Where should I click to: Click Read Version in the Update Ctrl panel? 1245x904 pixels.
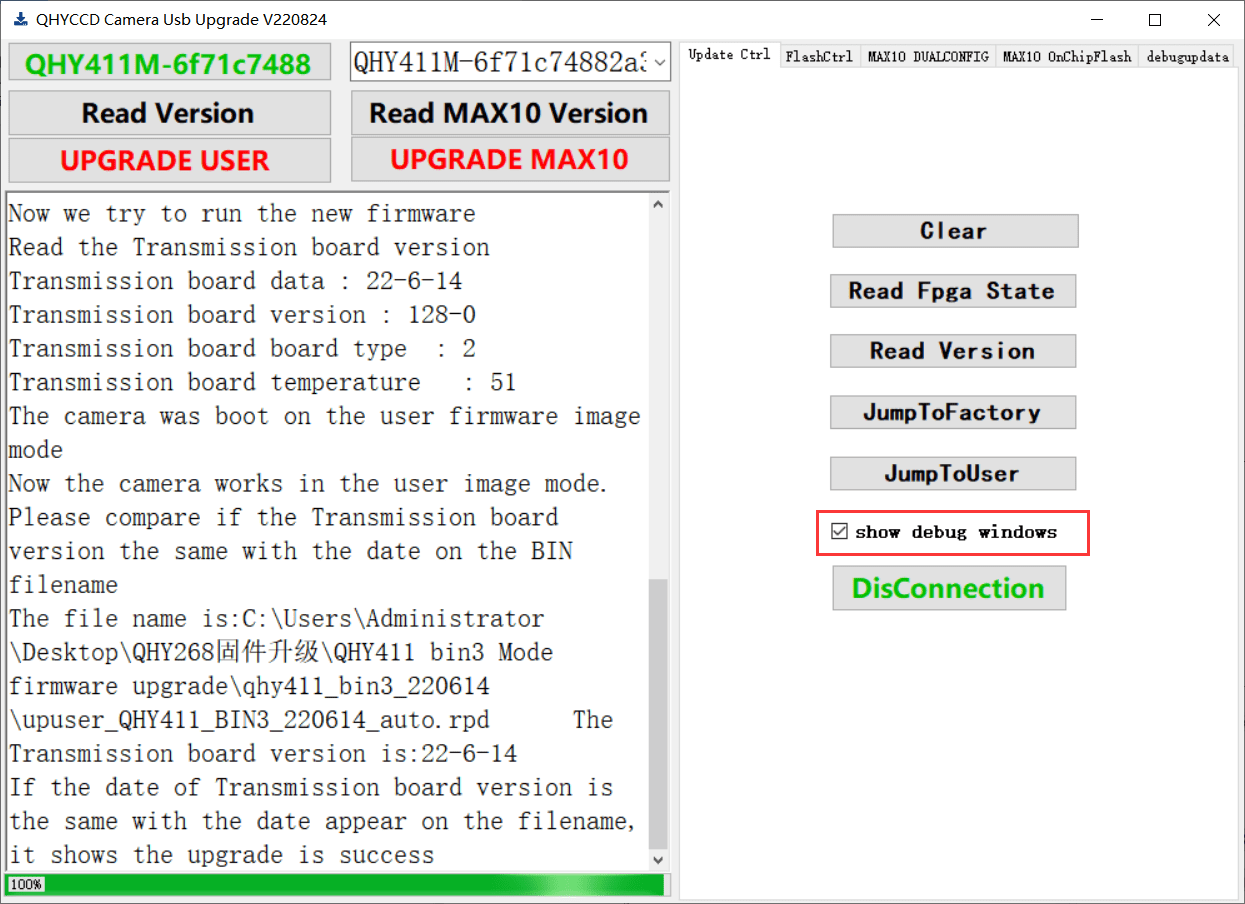pos(953,351)
